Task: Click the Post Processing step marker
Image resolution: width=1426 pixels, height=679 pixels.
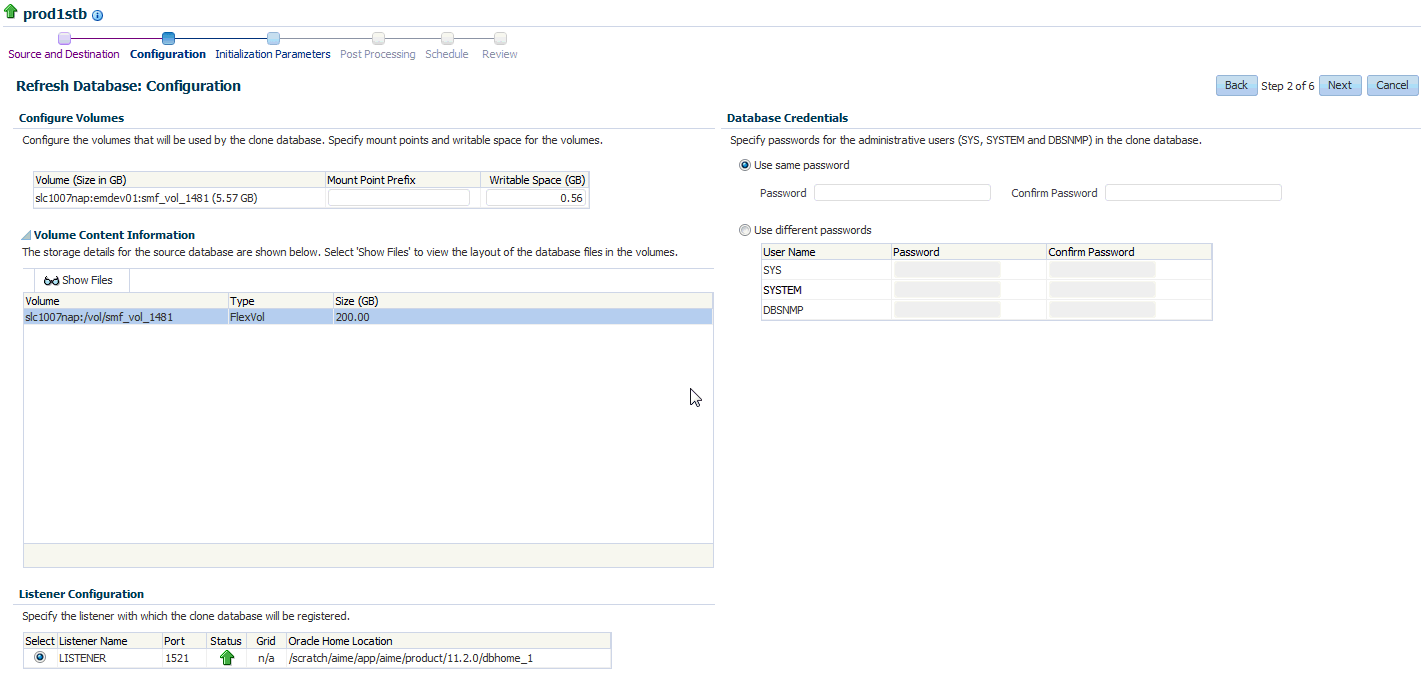Action: point(378,38)
